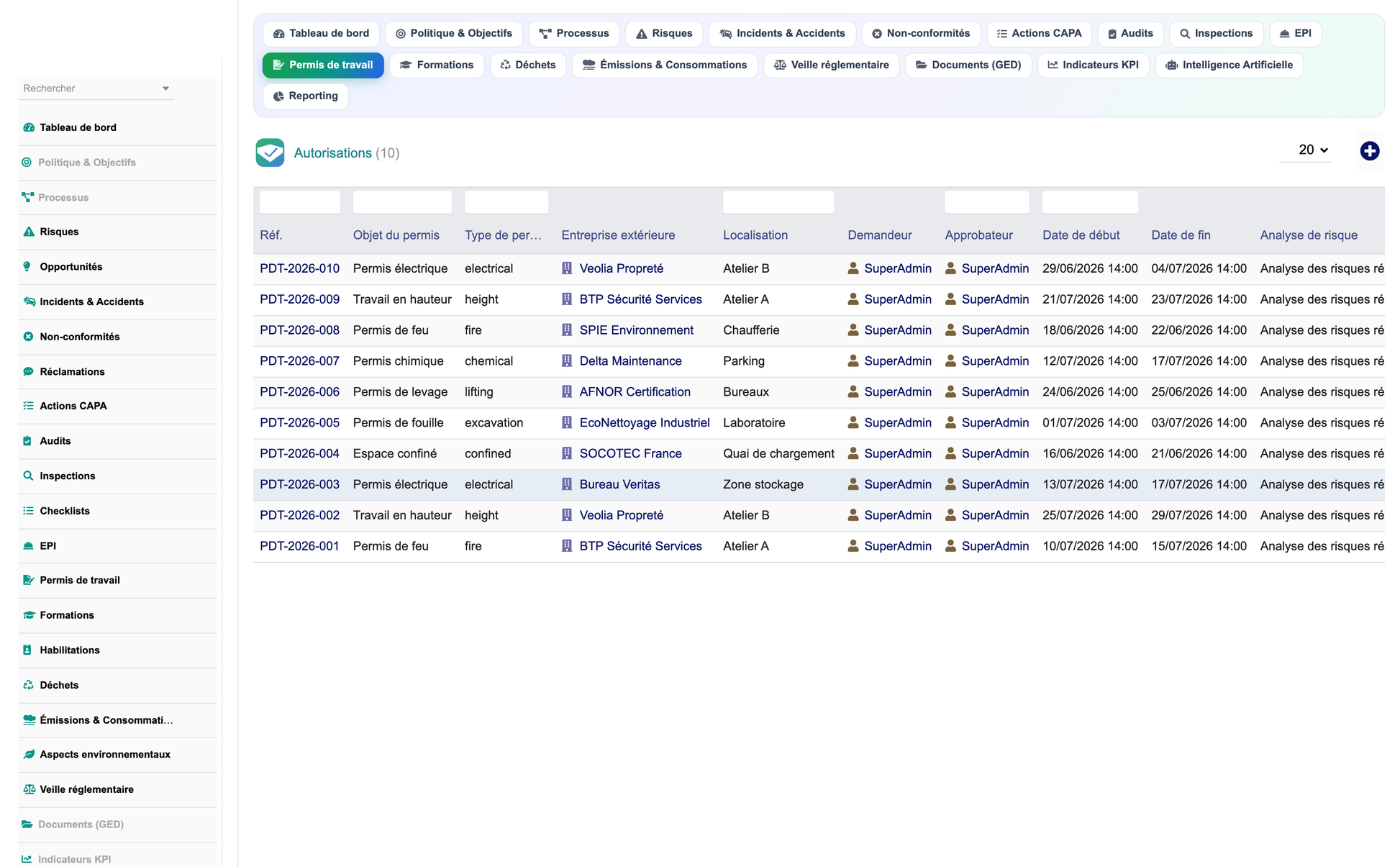Open the Politique & Objectifs top tab
The height and width of the screenshot is (867, 1400).
pyautogui.click(x=454, y=33)
